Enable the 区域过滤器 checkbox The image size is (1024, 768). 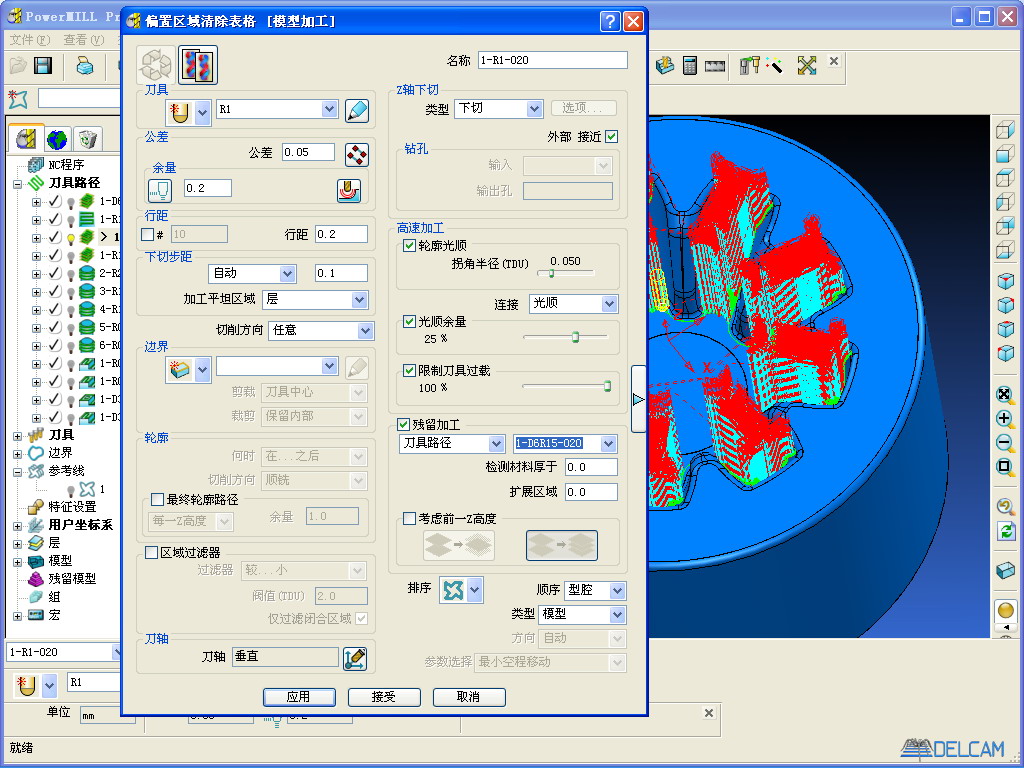click(152, 552)
